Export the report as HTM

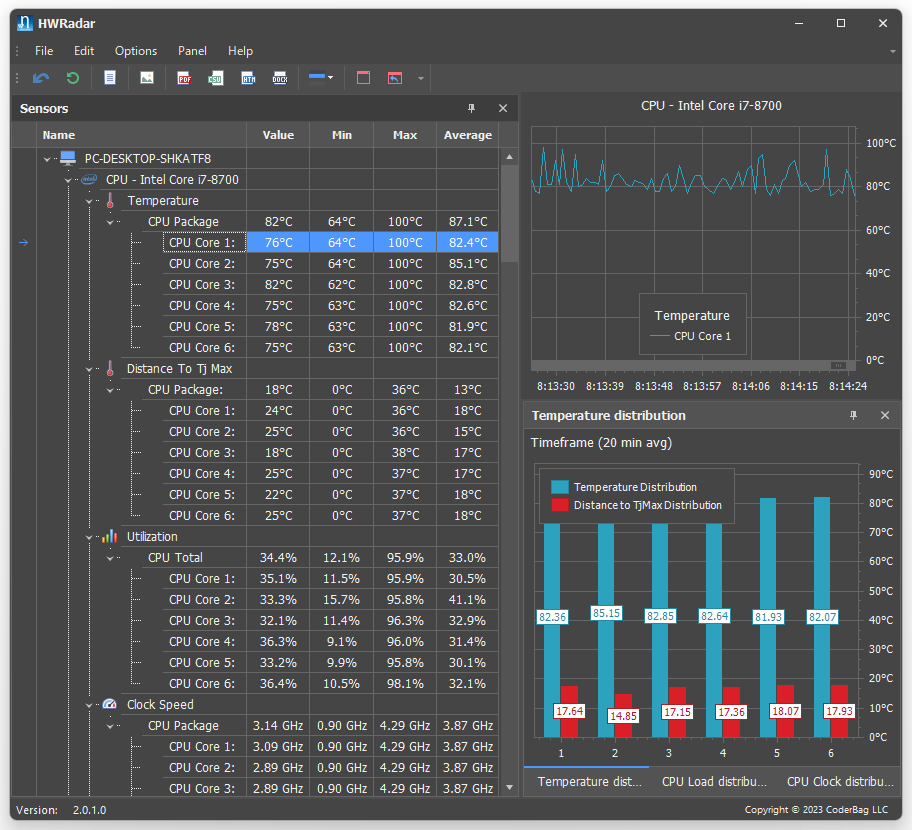coord(248,78)
